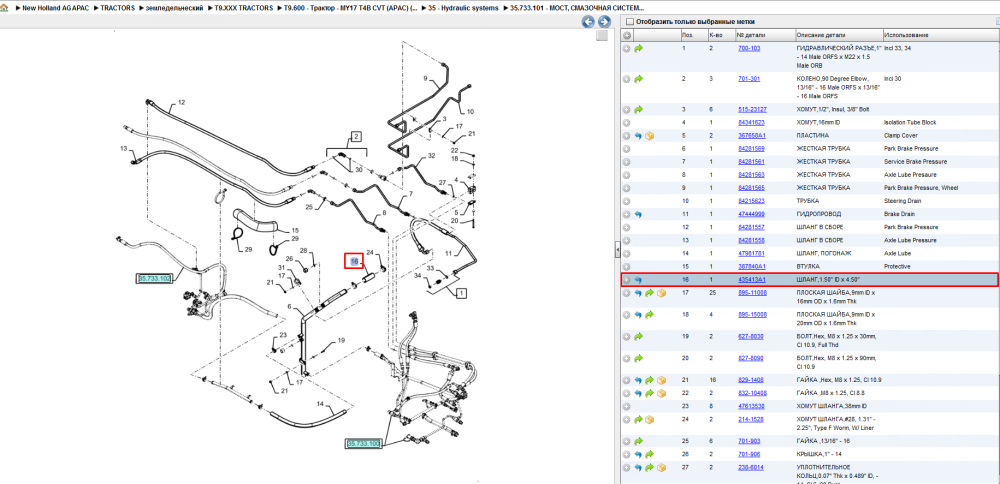This screenshot has height=484, width=1000.
Task: Click the orange box icon in row 214-1528
Action: pyautogui.click(x=650, y=419)
